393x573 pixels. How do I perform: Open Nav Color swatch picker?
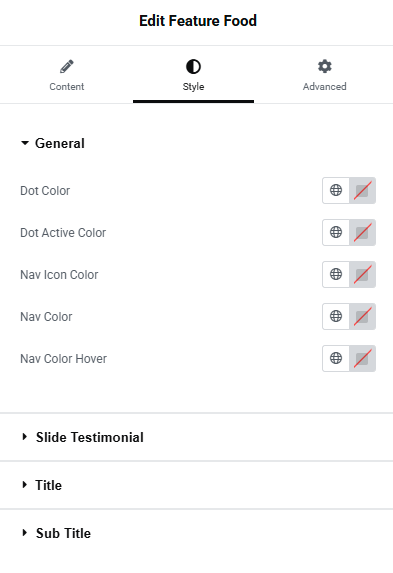[362, 316]
